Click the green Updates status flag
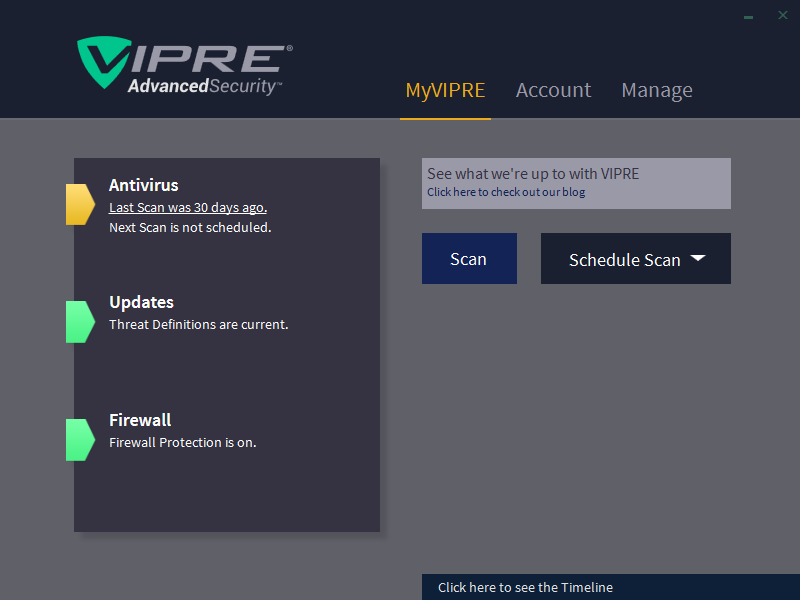The width and height of the screenshot is (800, 600). (79, 322)
